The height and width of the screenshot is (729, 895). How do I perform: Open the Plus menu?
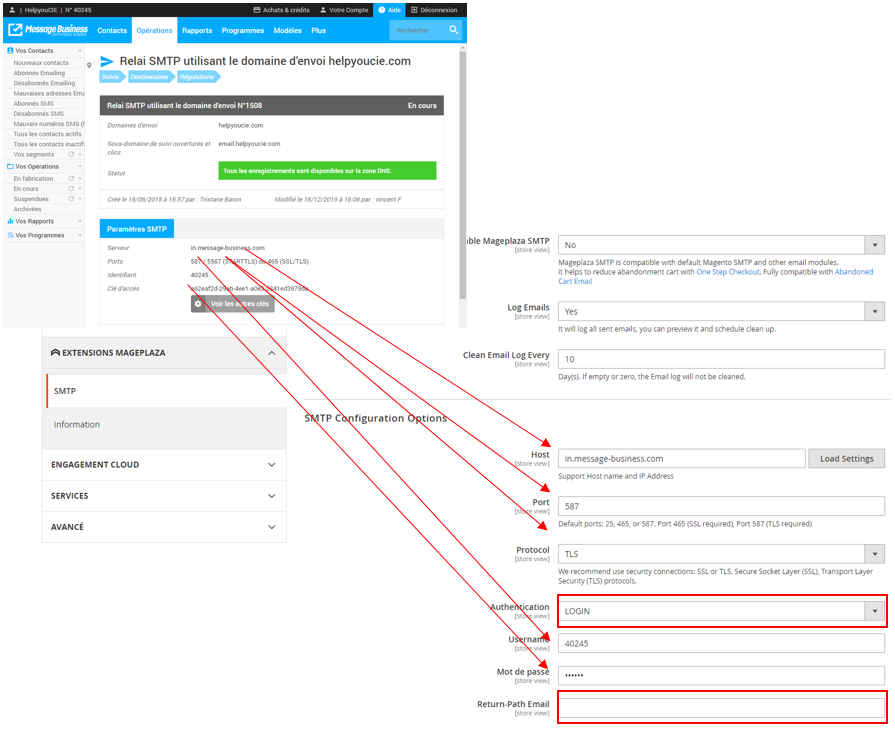click(x=319, y=30)
